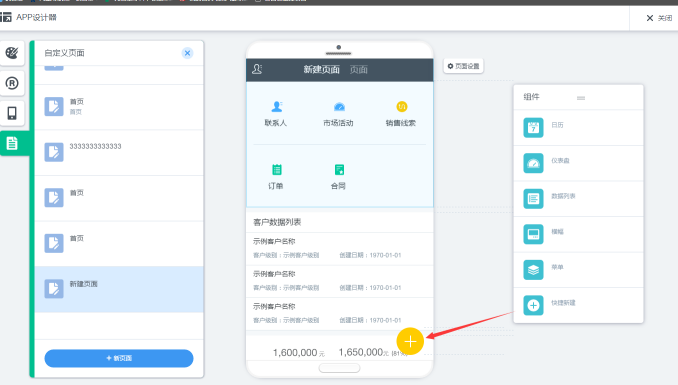Tap the 订单 orders icon
This screenshot has height=385, width=678.
pos(277,170)
